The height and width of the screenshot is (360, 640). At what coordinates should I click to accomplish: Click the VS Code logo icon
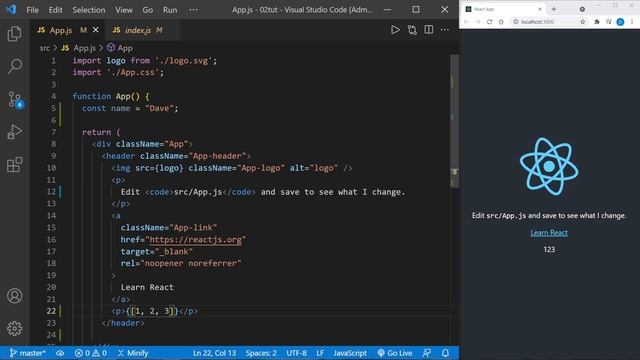11,9
